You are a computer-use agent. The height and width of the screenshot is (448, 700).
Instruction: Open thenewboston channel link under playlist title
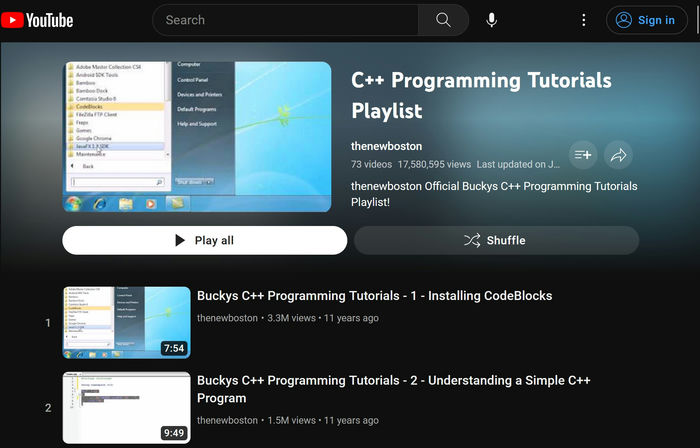386,146
